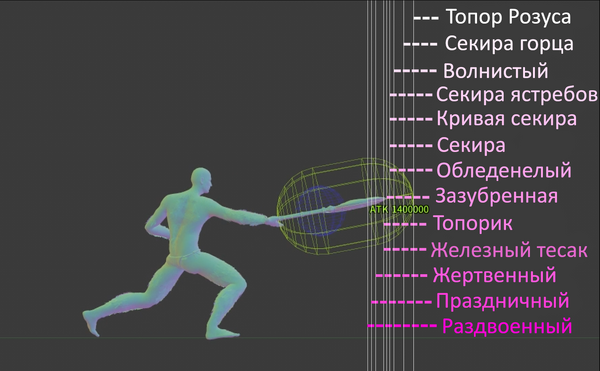Viewport: 600px width, 371px height.
Task: Click the Волнистый weapon label
Action: [496, 71]
